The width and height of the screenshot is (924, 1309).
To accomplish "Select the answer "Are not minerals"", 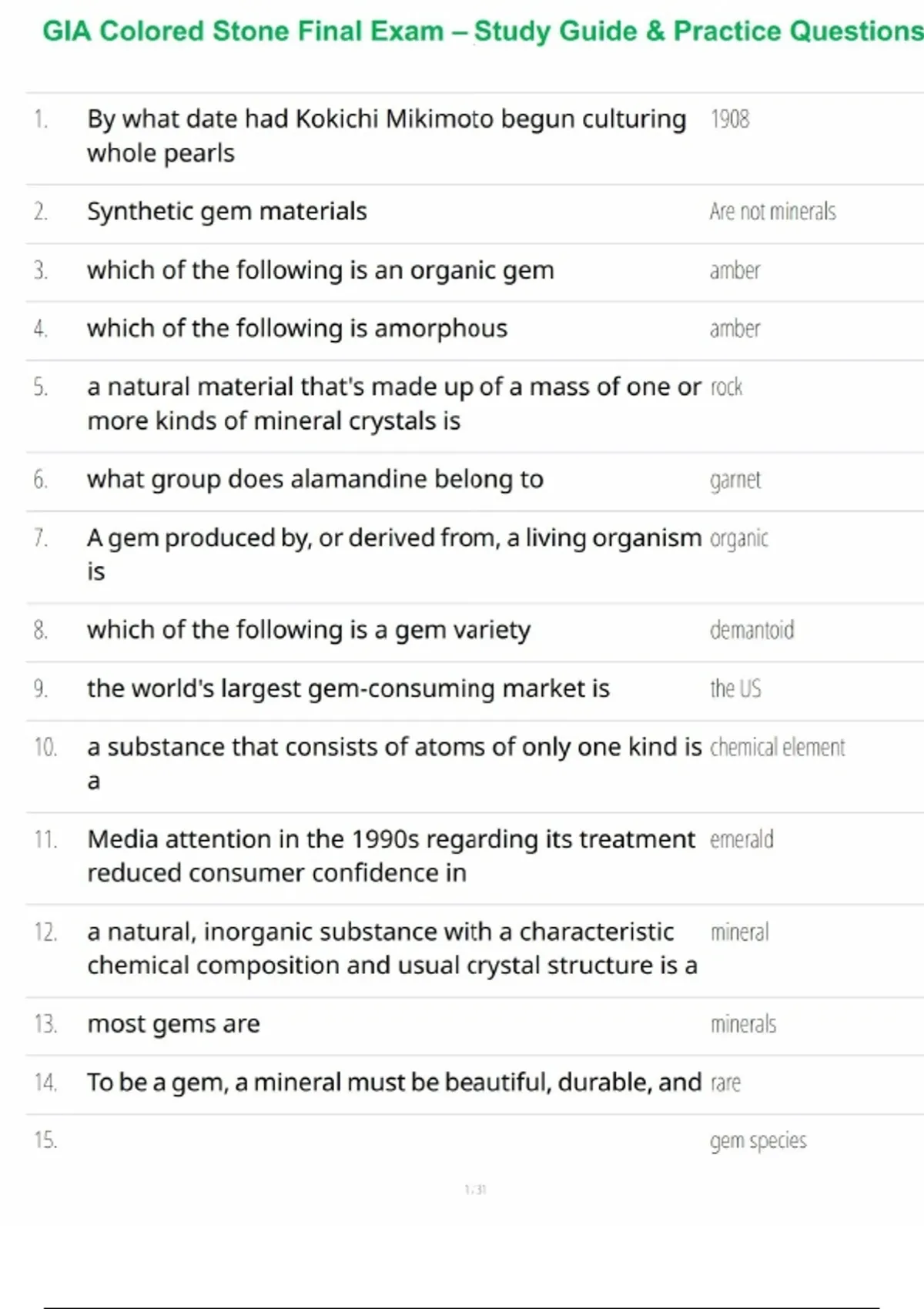I will tap(772, 212).
